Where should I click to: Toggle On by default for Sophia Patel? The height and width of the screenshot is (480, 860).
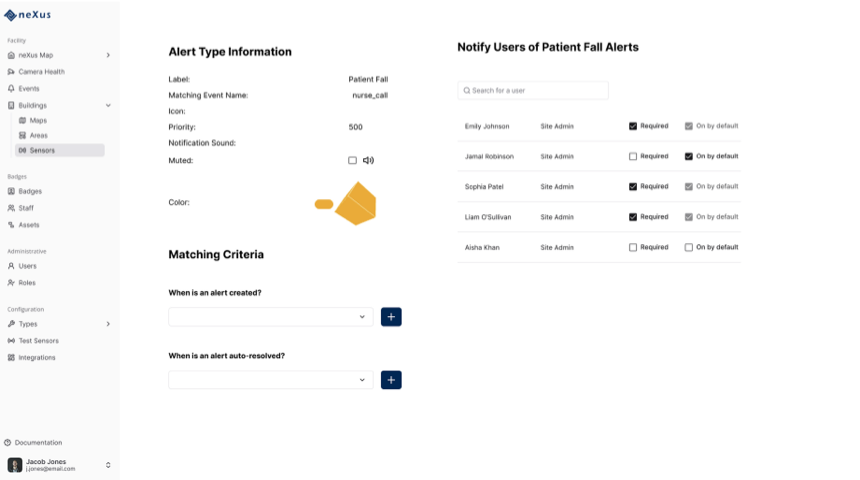coord(689,187)
